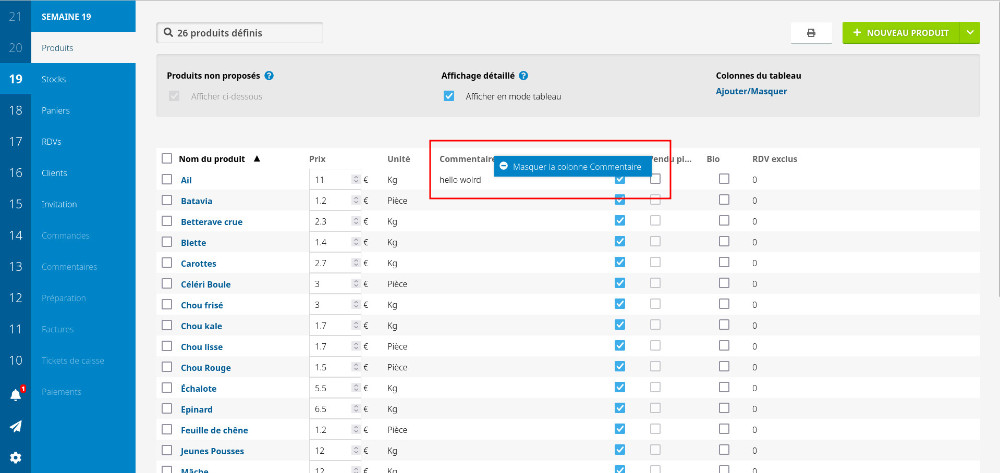This screenshot has width=1000, height=473.
Task: Click help icon beside Affichage détaillé
Action: (x=524, y=75)
